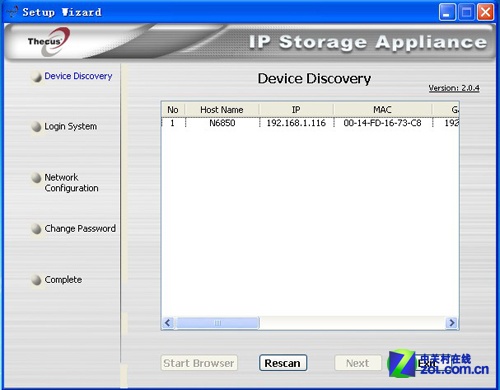The height and width of the screenshot is (390, 500).
Task: Click the Thecus logo icon
Action: pyautogui.click(x=49, y=42)
